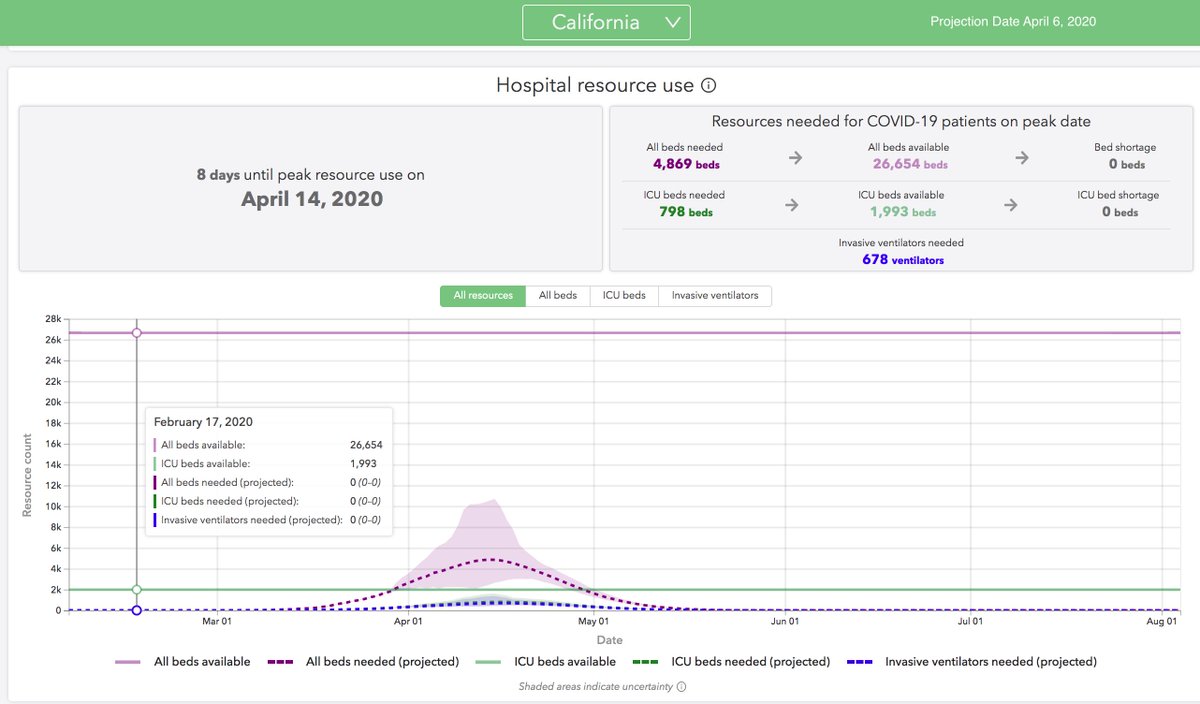Click the April 14, 2020 peak date text
Screen dimensions: 1200x704
pyautogui.click(x=312, y=198)
